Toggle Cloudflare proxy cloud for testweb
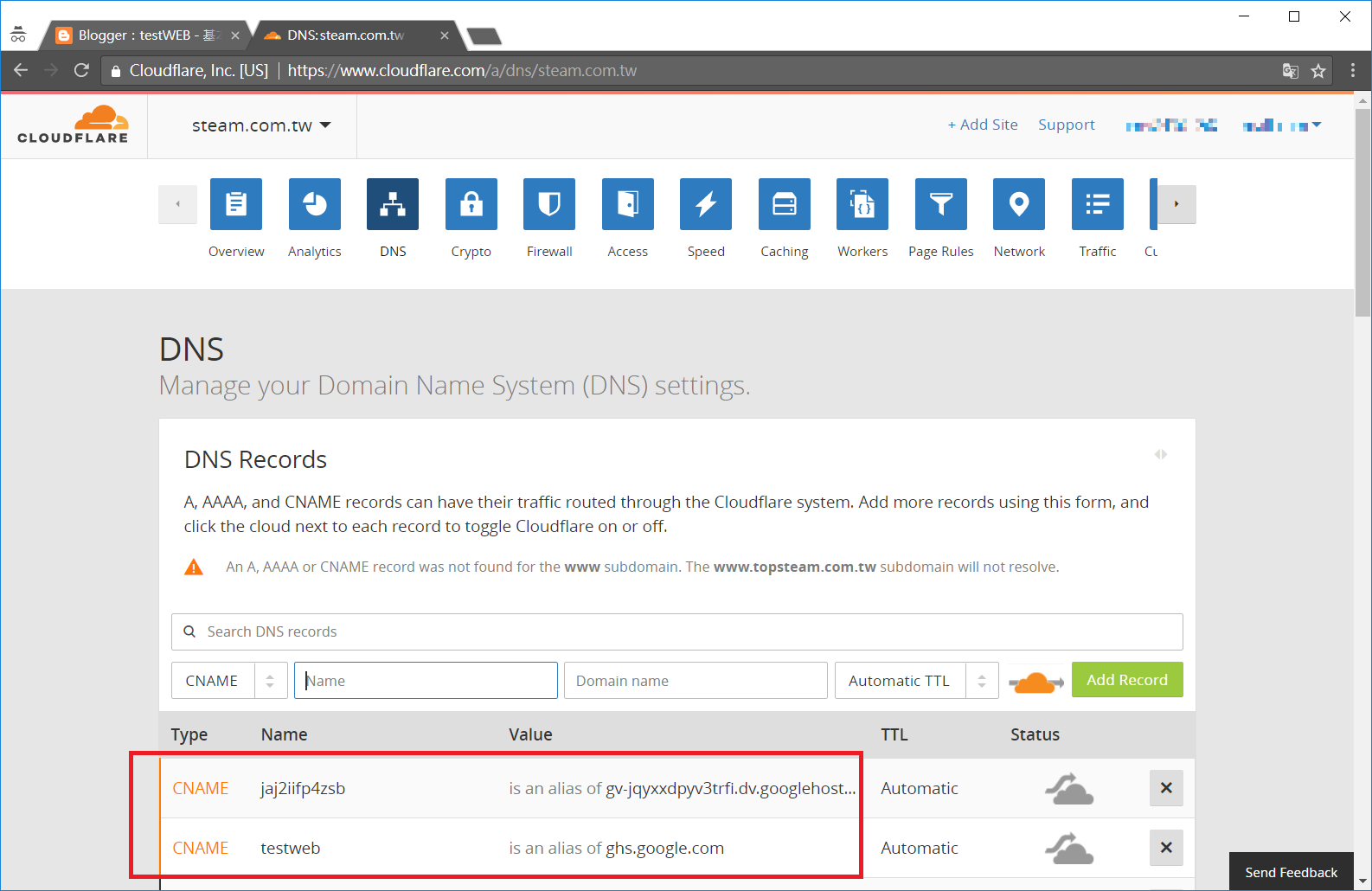Viewport: 1372px width, 891px height. [x=1069, y=848]
